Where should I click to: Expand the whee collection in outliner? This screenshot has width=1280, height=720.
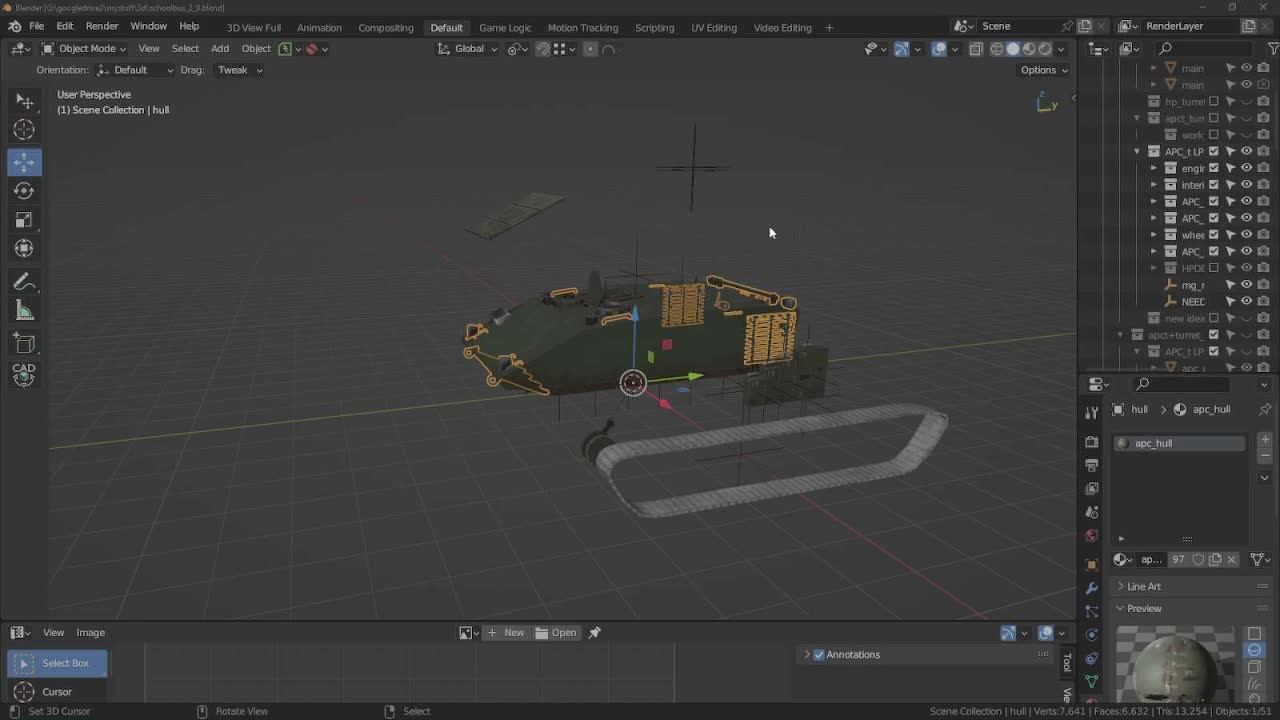pos(1154,235)
